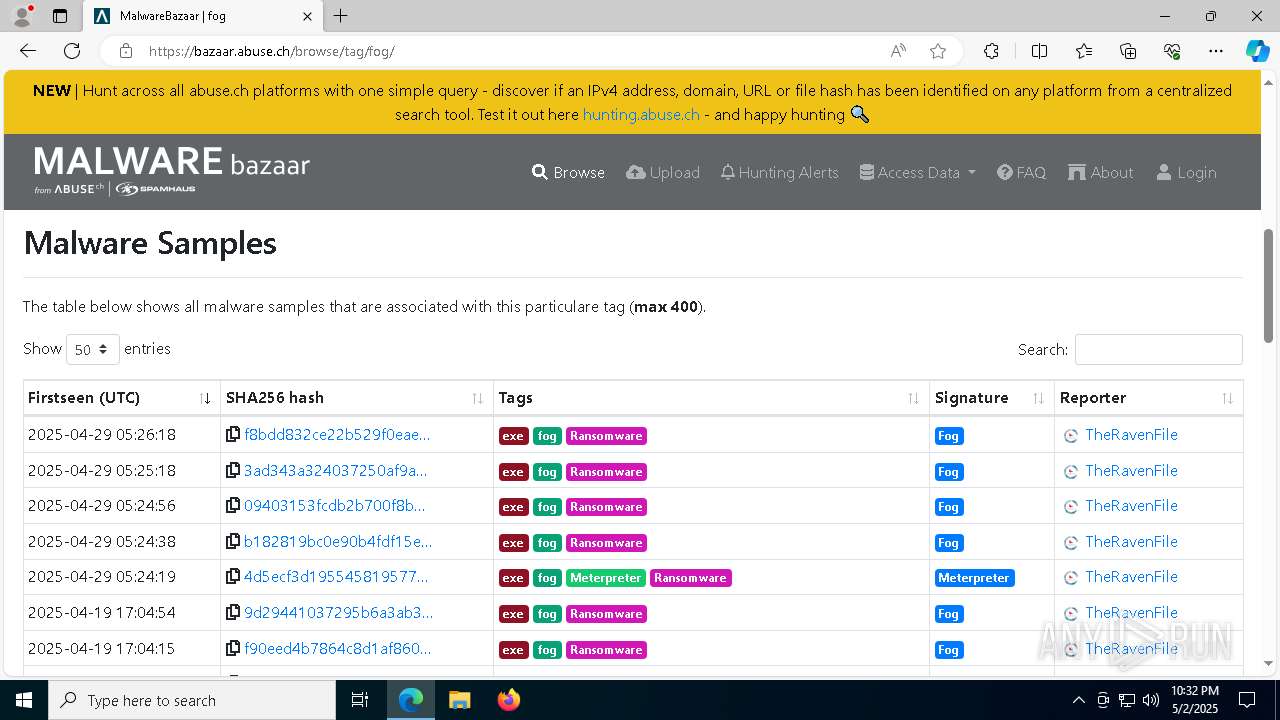
Task: Sort table by SHA256 hash
Action: (356, 398)
